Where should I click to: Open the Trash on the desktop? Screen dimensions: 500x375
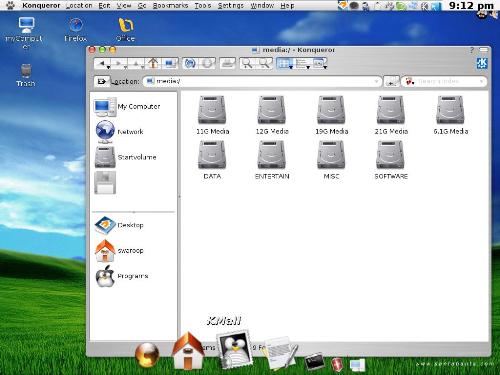tap(26, 75)
